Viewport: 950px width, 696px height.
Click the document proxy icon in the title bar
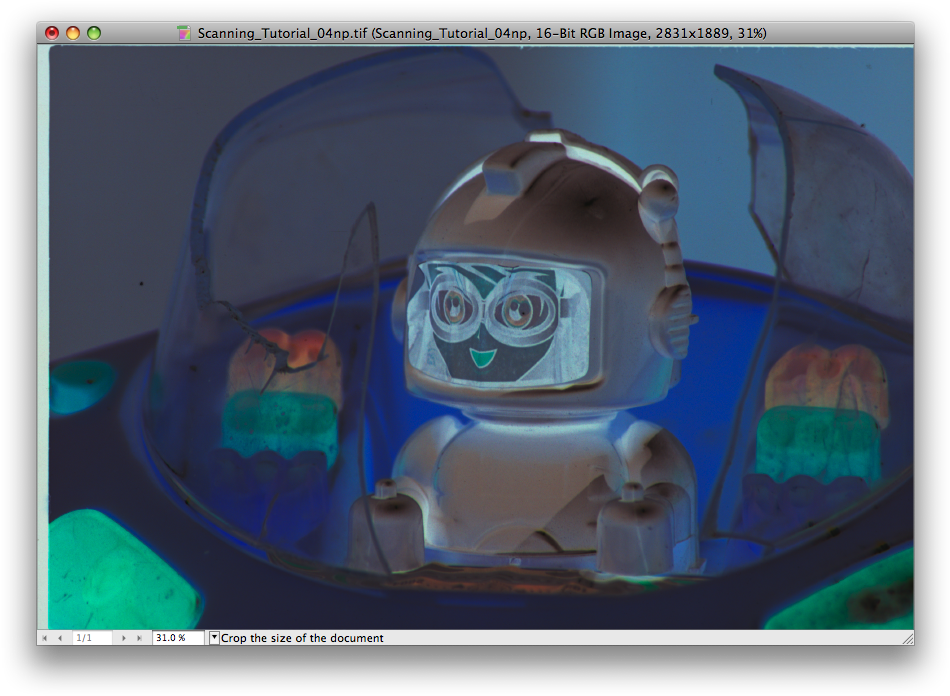tap(186, 32)
